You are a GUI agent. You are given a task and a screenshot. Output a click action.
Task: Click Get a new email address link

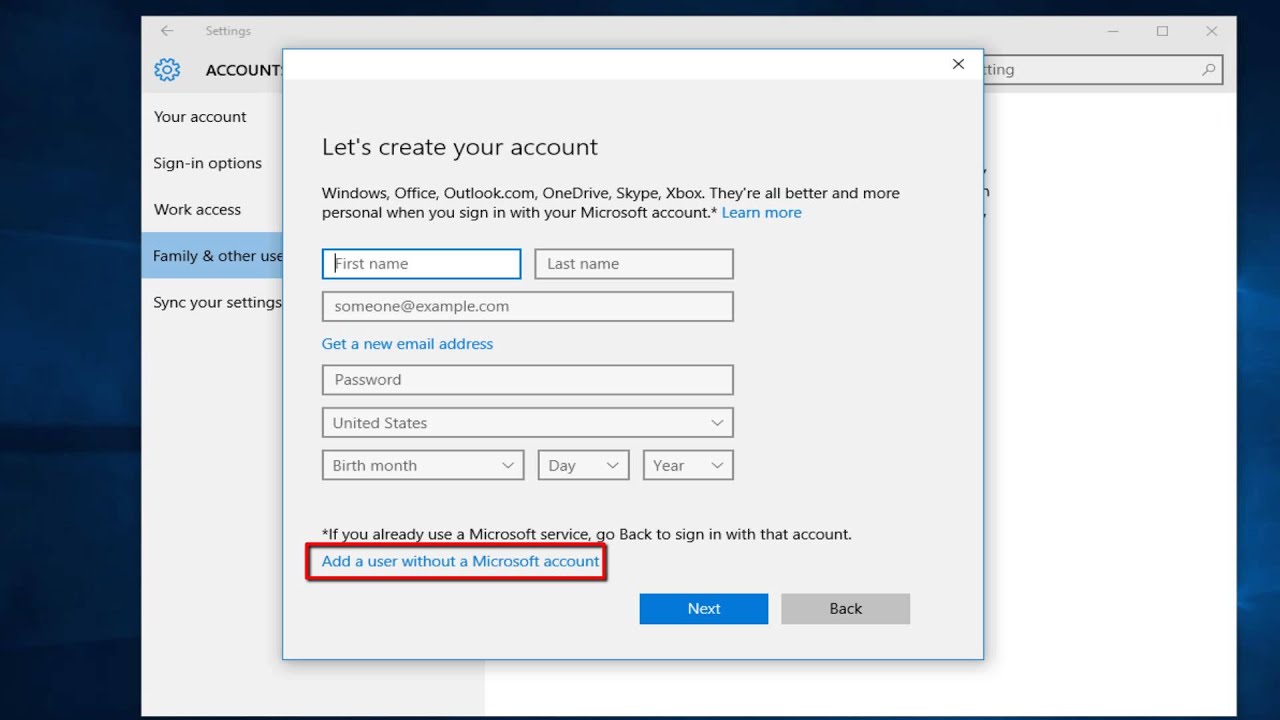(407, 344)
